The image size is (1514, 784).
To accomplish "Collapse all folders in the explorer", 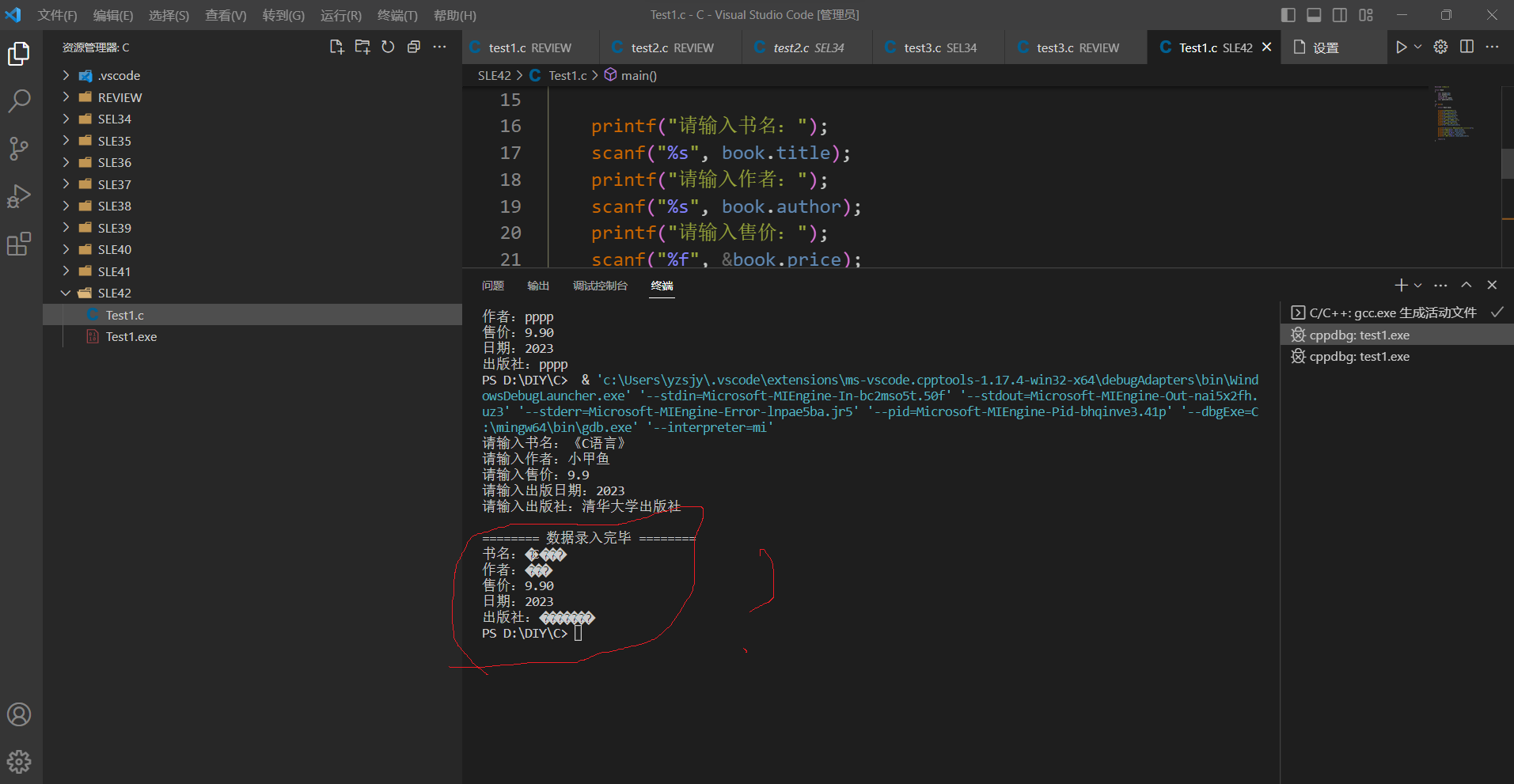I will [x=413, y=47].
